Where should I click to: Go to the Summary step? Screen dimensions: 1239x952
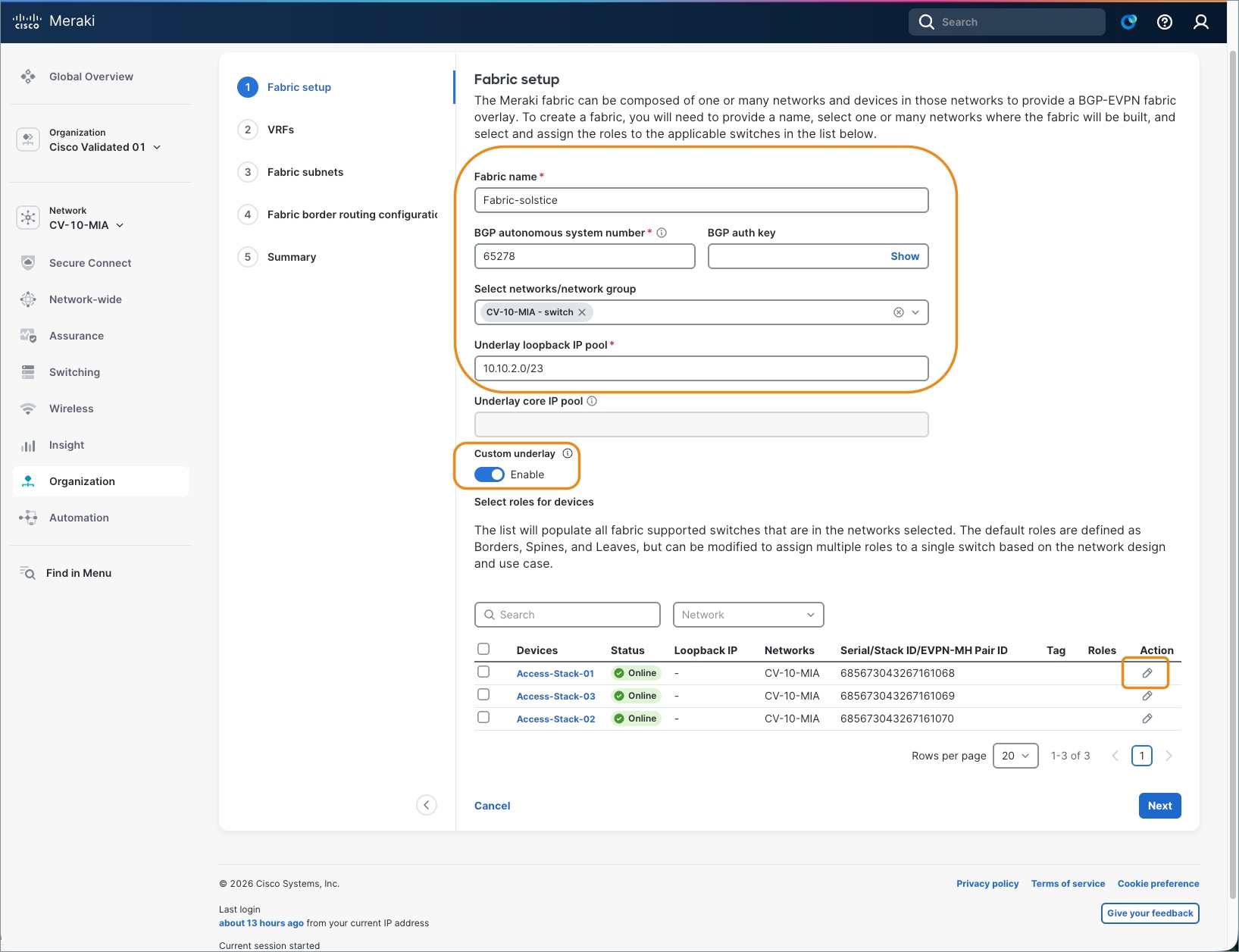coord(291,257)
